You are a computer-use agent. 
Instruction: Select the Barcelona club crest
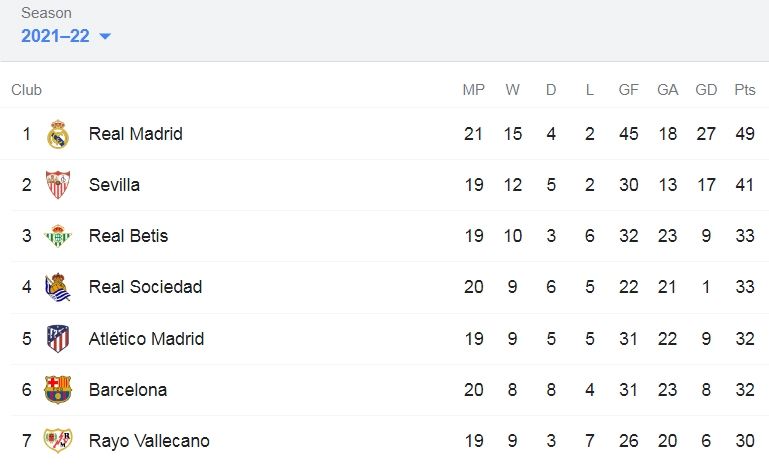click(58, 389)
